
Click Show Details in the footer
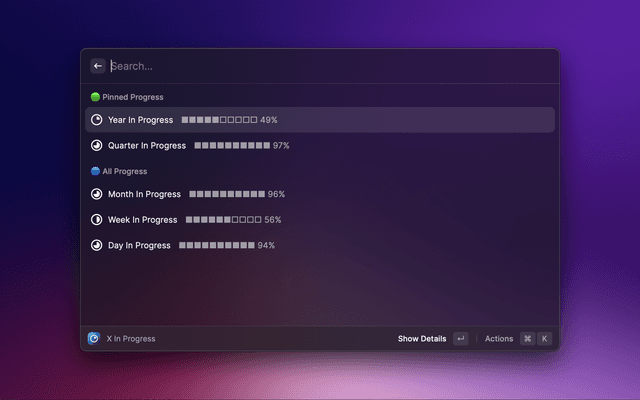point(421,339)
